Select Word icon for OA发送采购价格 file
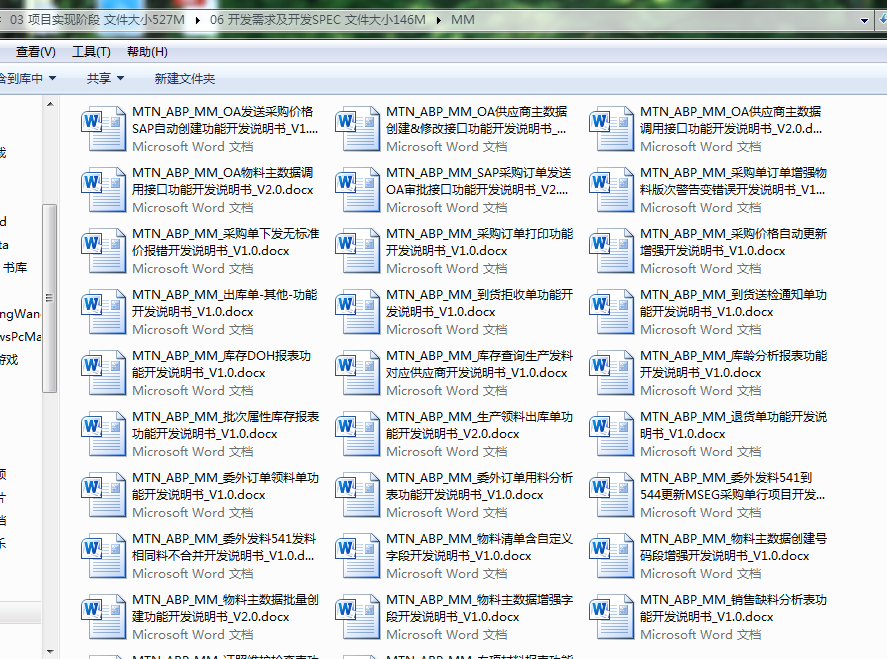This screenshot has height=659, width=887. coord(103,128)
